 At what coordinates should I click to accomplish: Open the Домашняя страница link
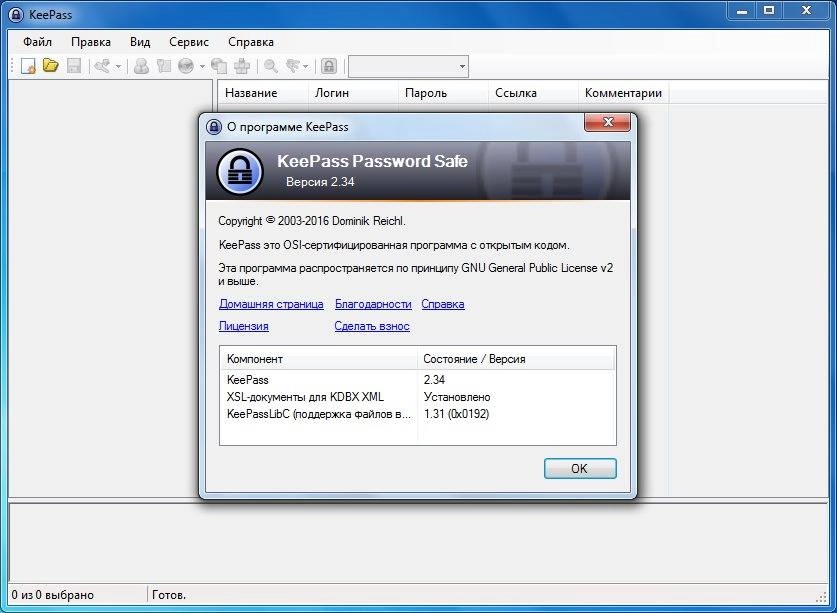click(x=271, y=304)
